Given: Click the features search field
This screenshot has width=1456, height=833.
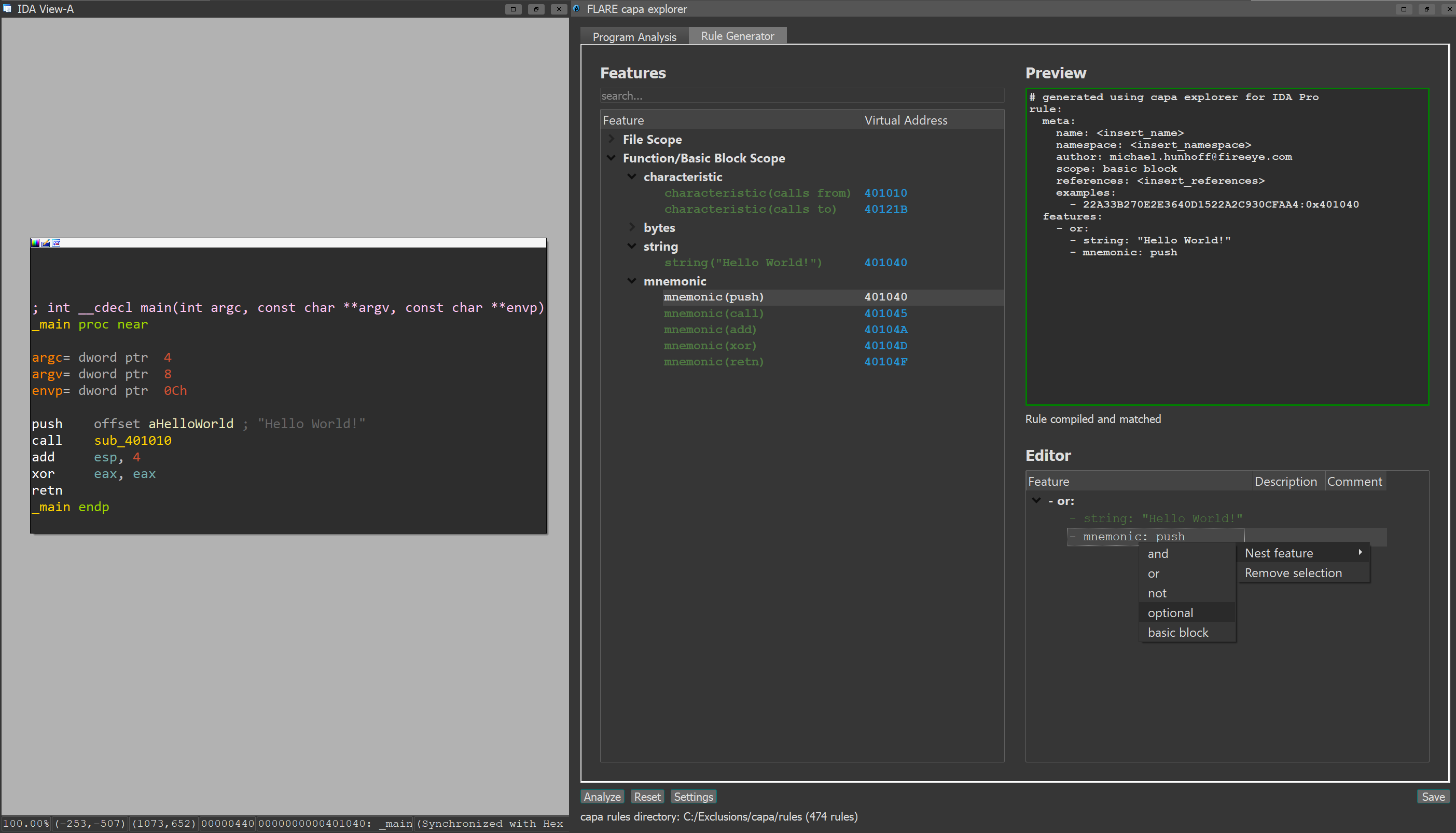Looking at the screenshot, I should (800, 96).
